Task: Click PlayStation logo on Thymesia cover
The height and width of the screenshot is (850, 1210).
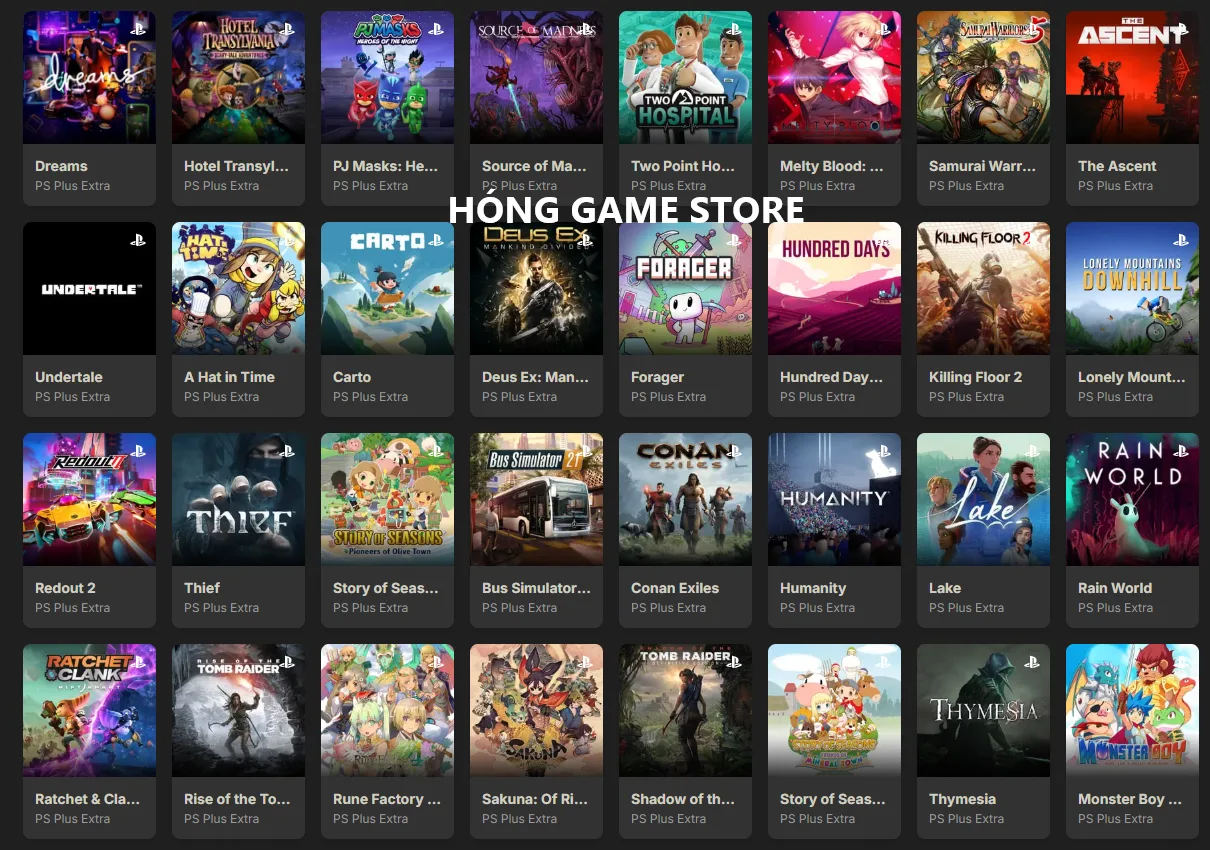Action: tap(1032, 662)
